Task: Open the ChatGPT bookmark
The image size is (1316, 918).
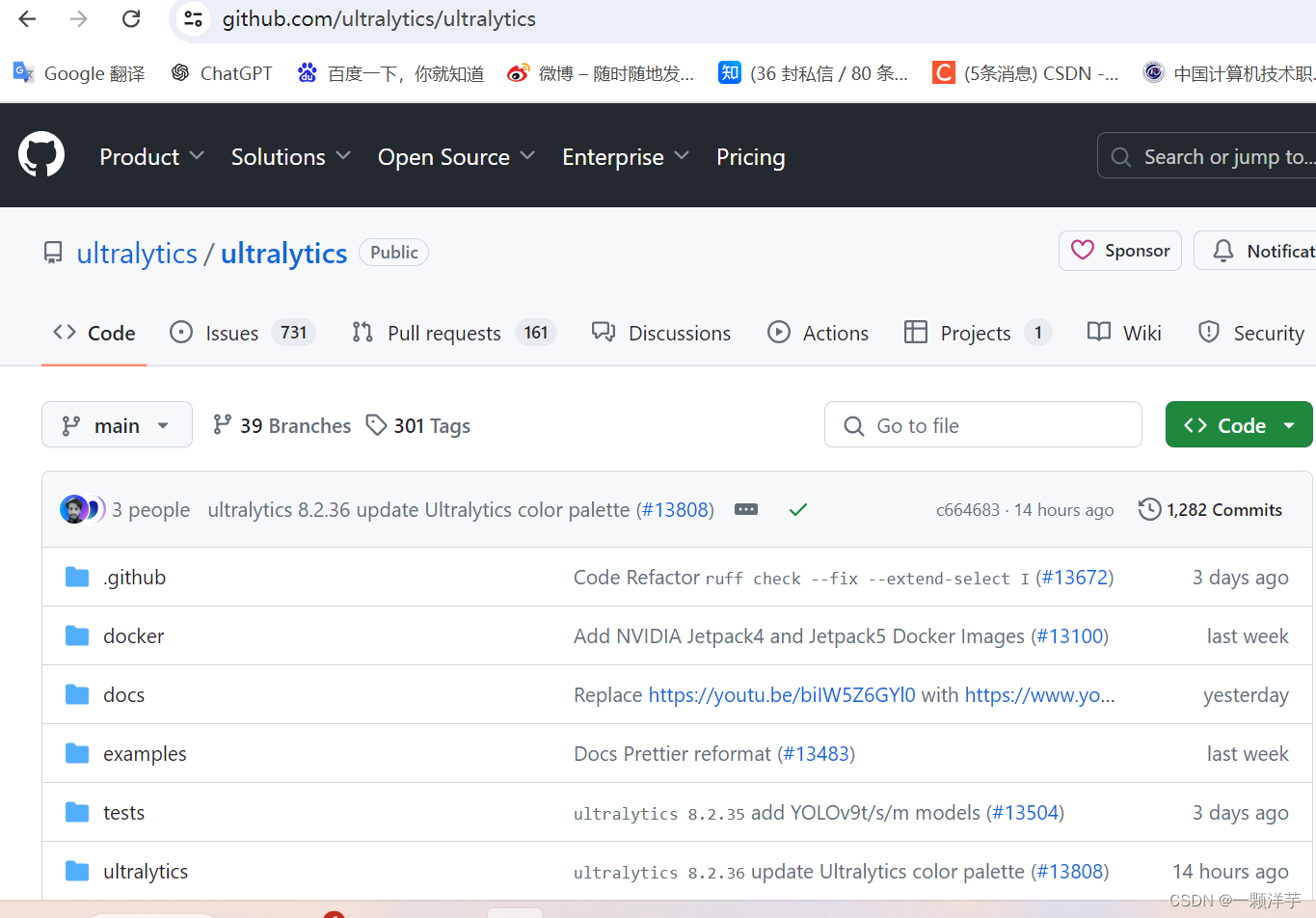Action: [222, 73]
